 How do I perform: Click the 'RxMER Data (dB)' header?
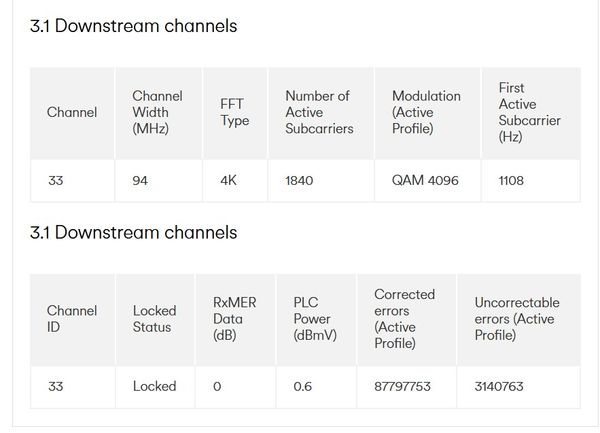tap(235, 319)
